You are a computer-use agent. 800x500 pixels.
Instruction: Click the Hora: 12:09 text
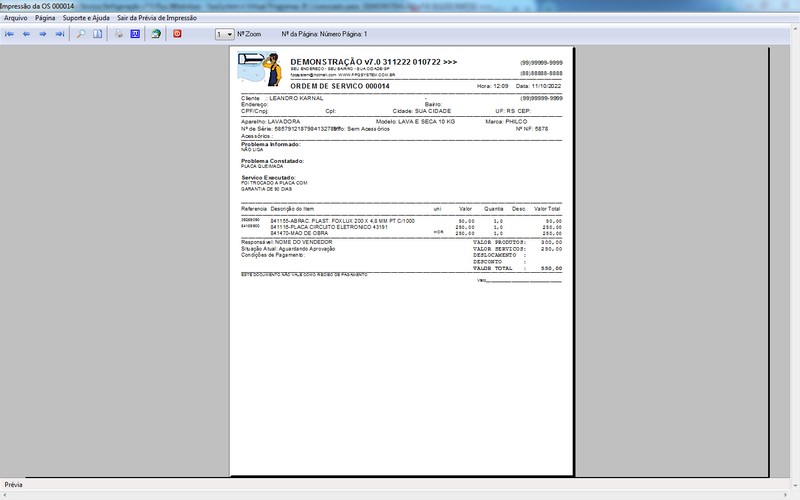(x=492, y=86)
